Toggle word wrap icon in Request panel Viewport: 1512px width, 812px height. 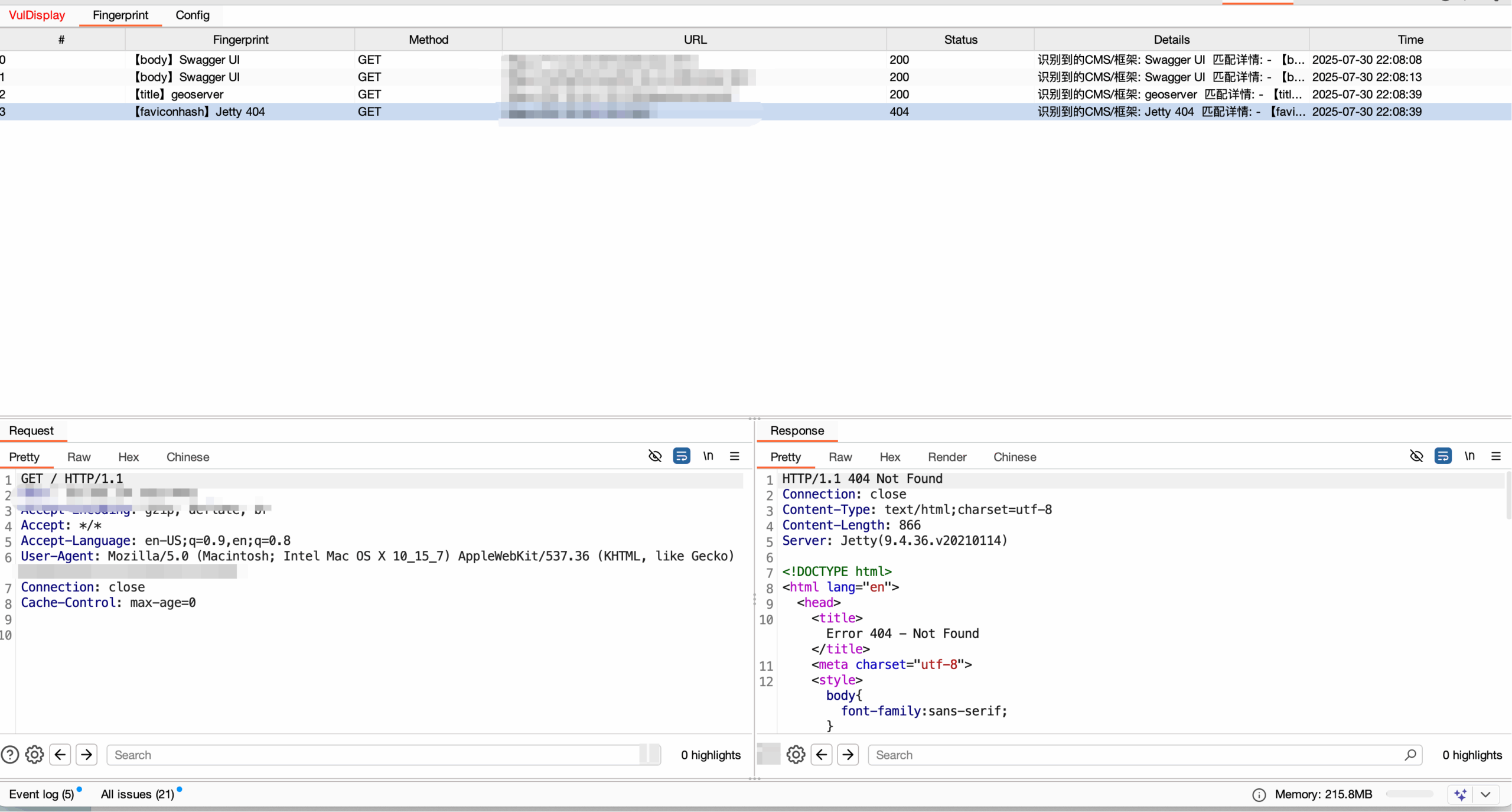click(x=682, y=456)
